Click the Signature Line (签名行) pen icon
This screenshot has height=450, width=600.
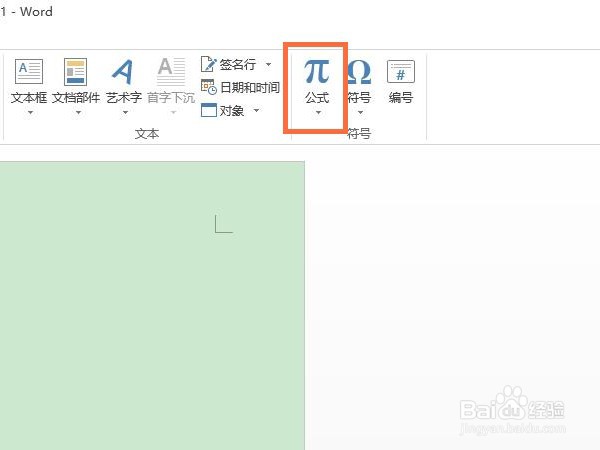209,64
